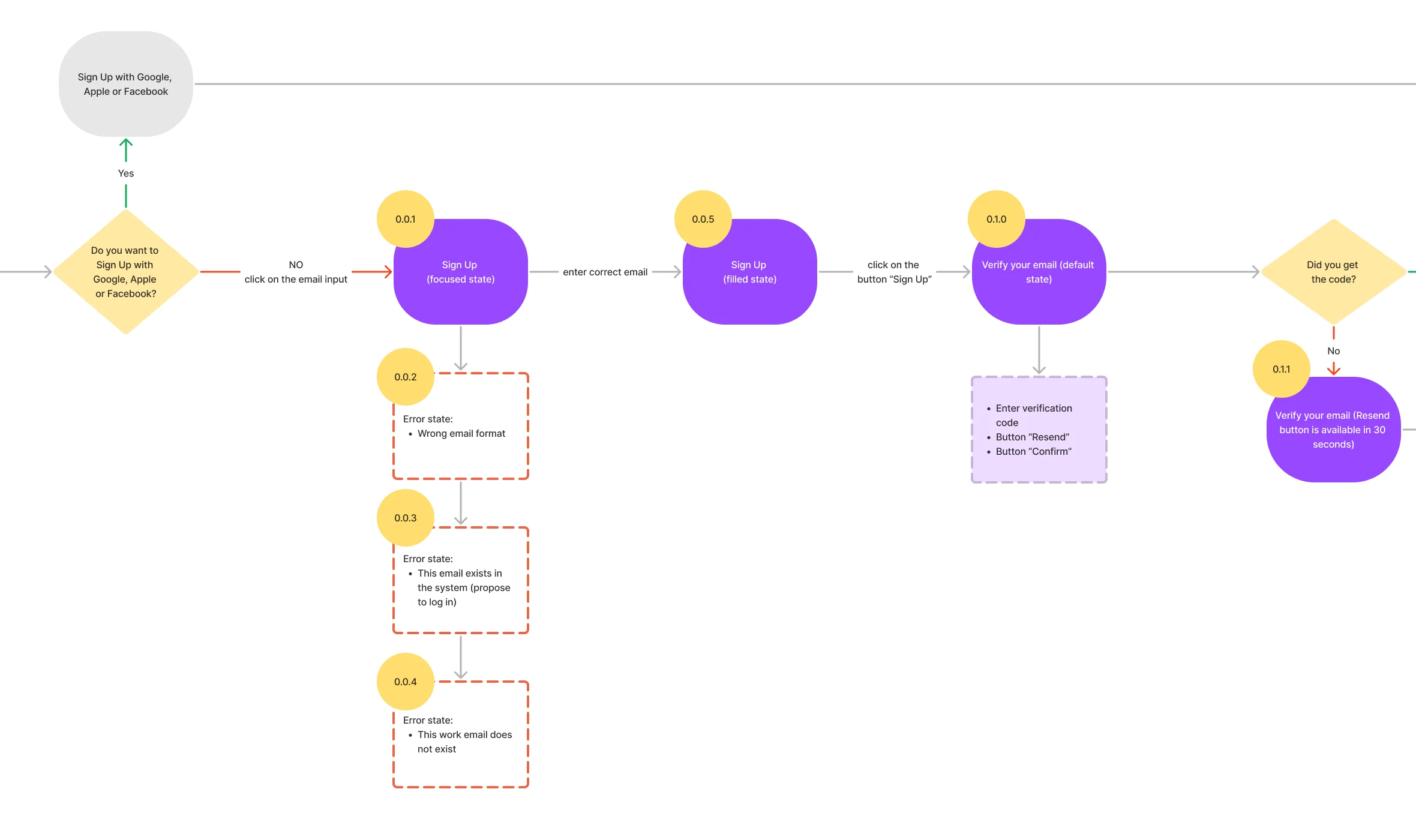
Task: Click the 'Verify your email (Resend button…)' node
Action: pos(1333,430)
